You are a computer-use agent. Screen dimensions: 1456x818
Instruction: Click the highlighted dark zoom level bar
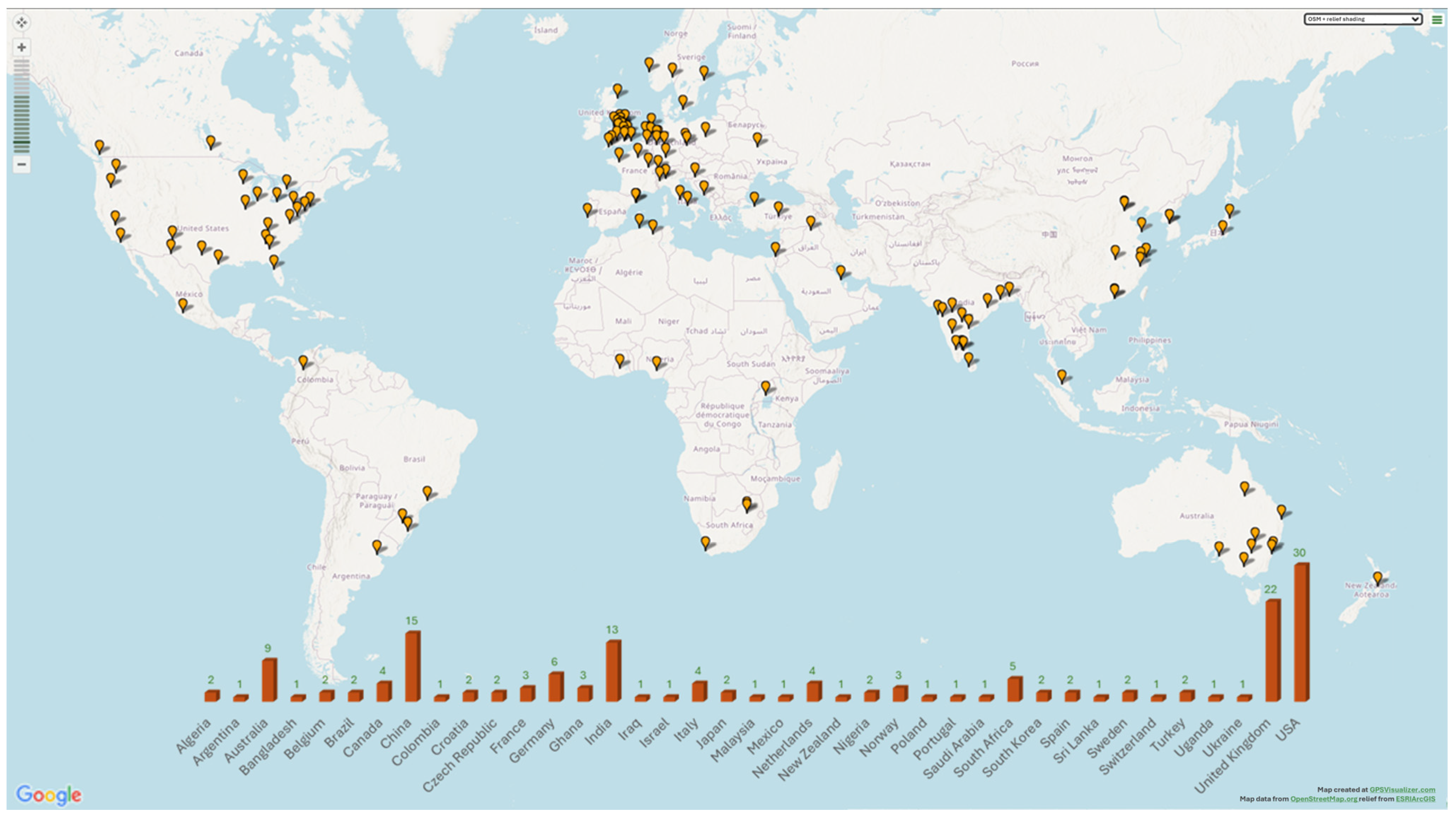click(x=22, y=142)
